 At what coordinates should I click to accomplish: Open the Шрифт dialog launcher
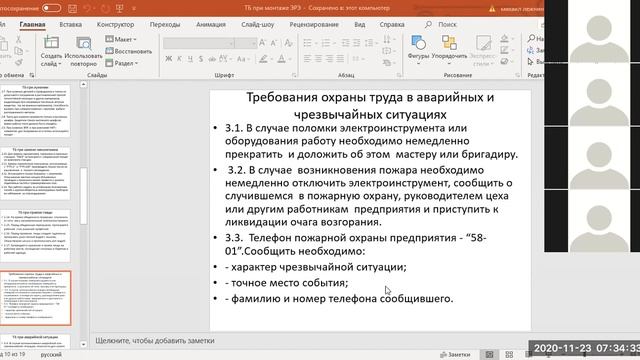tap(294, 76)
